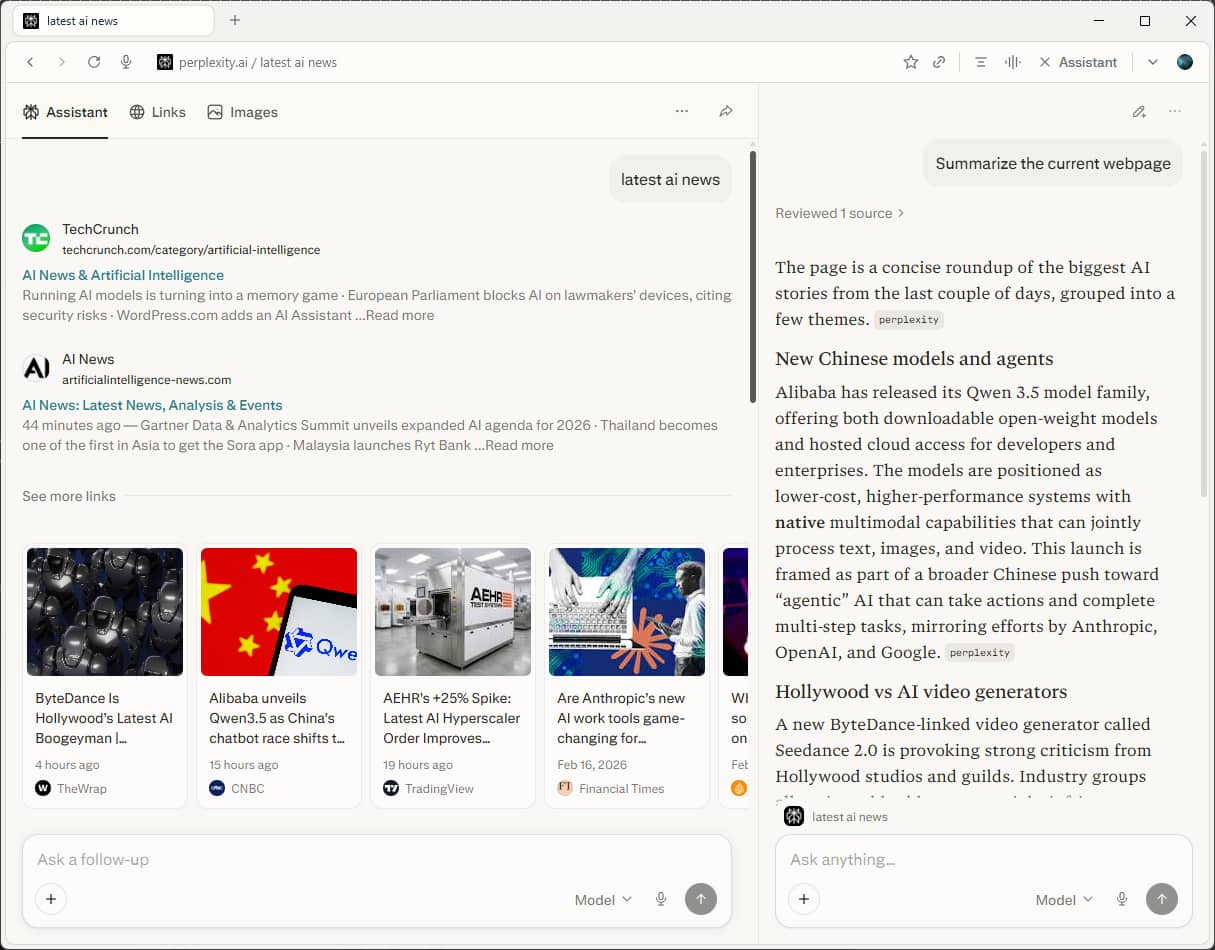Use the voice search mic in the address bar
The height and width of the screenshot is (950, 1215).
126,61
